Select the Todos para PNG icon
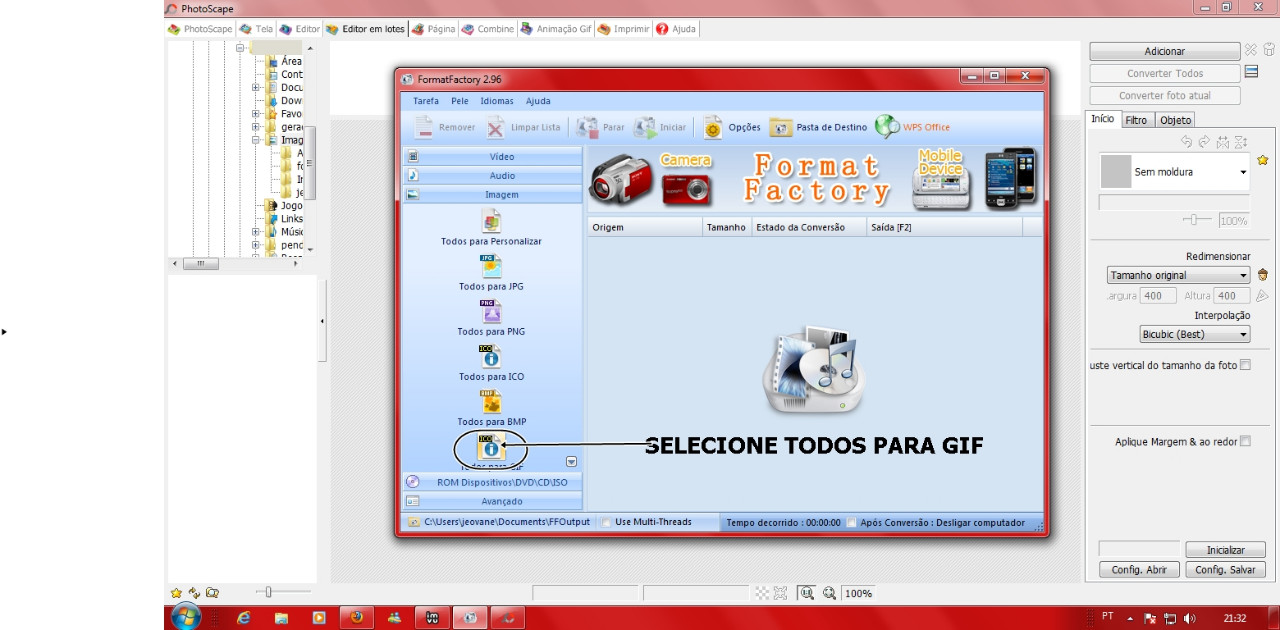 point(491,312)
